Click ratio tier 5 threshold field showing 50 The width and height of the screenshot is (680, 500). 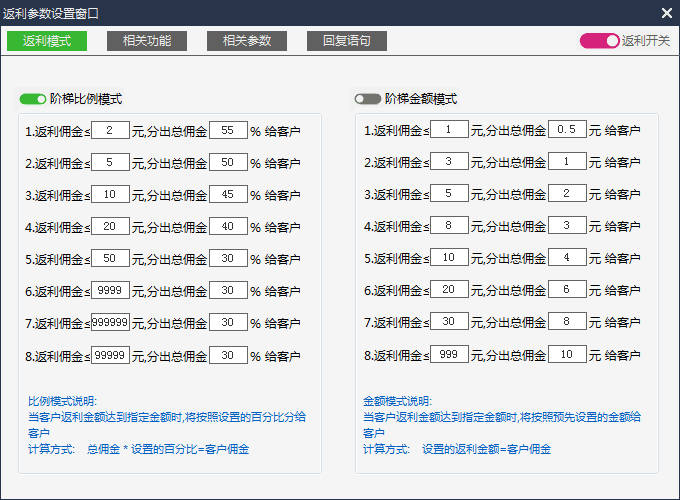click(x=110, y=258)
